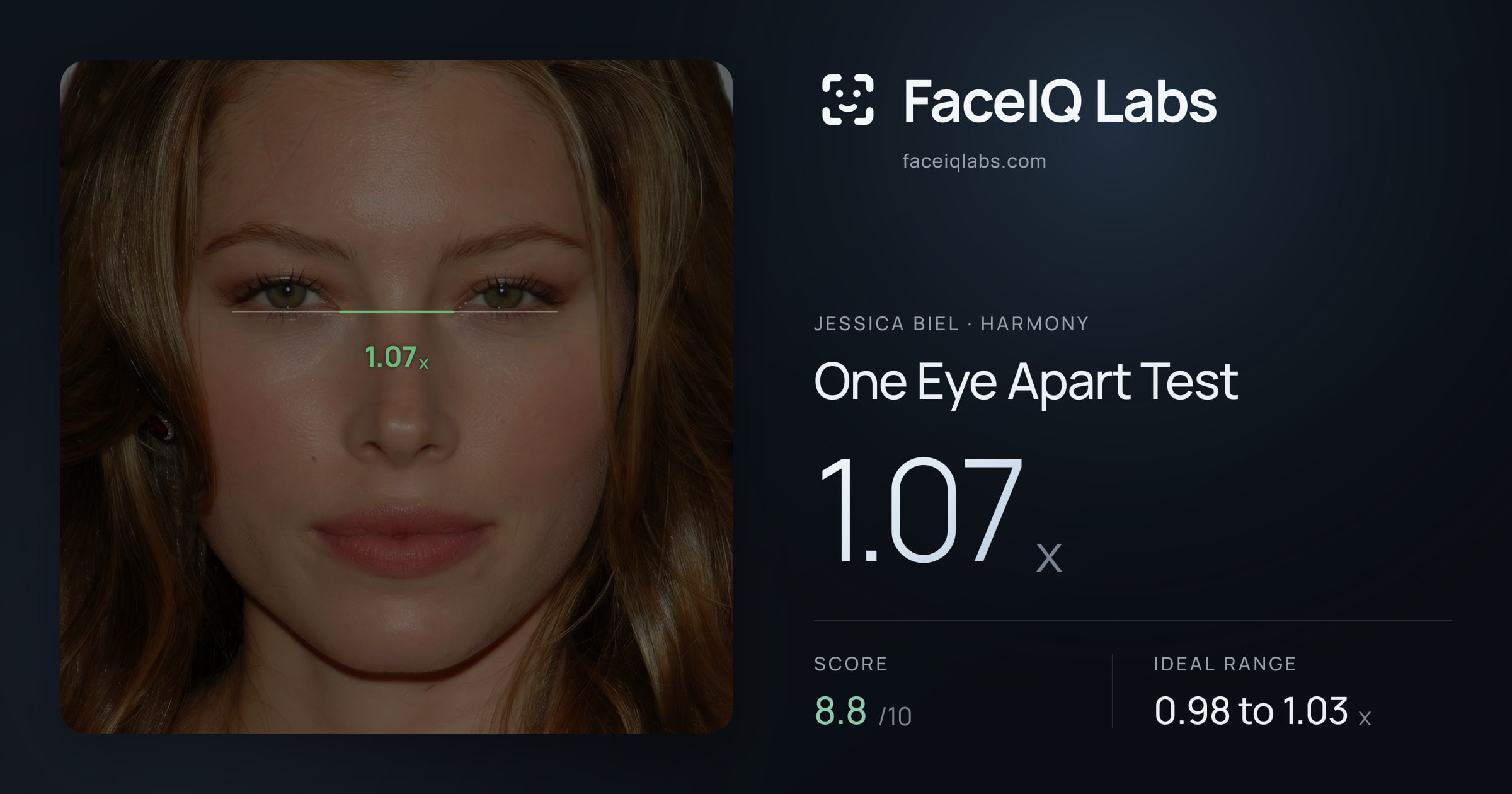Click the green measurement line between eyes
Viewport: 1512px width, 794px height.
click(397, 311)
